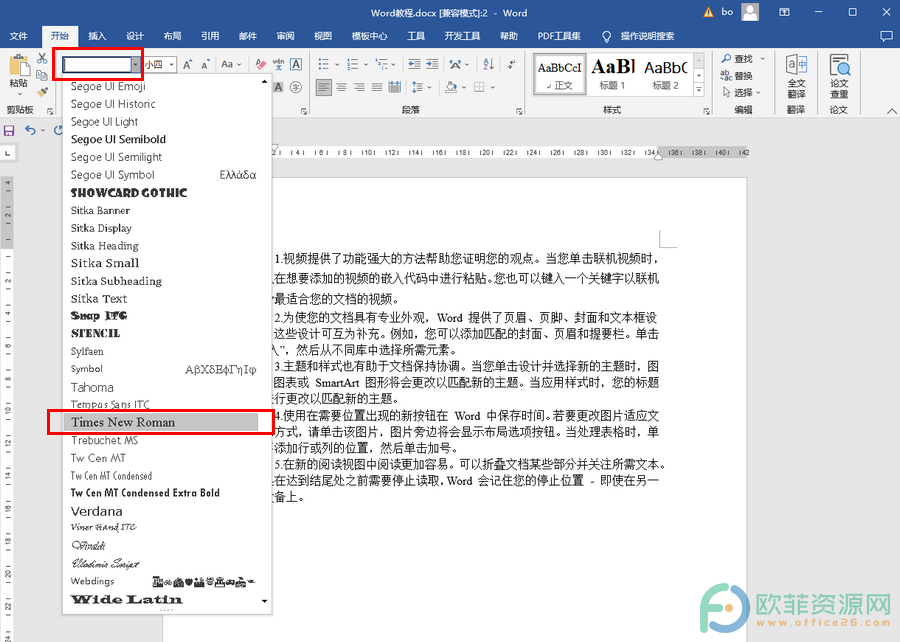Switch to the 插入 Insert tab
Screen dimensions: 900x642
[97, 36]
